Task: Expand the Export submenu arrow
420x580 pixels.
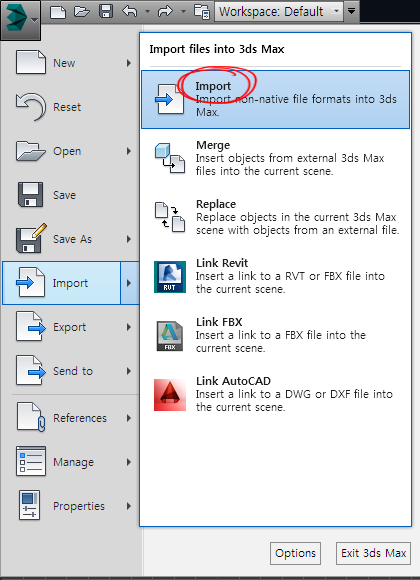Action: [129, 327]
